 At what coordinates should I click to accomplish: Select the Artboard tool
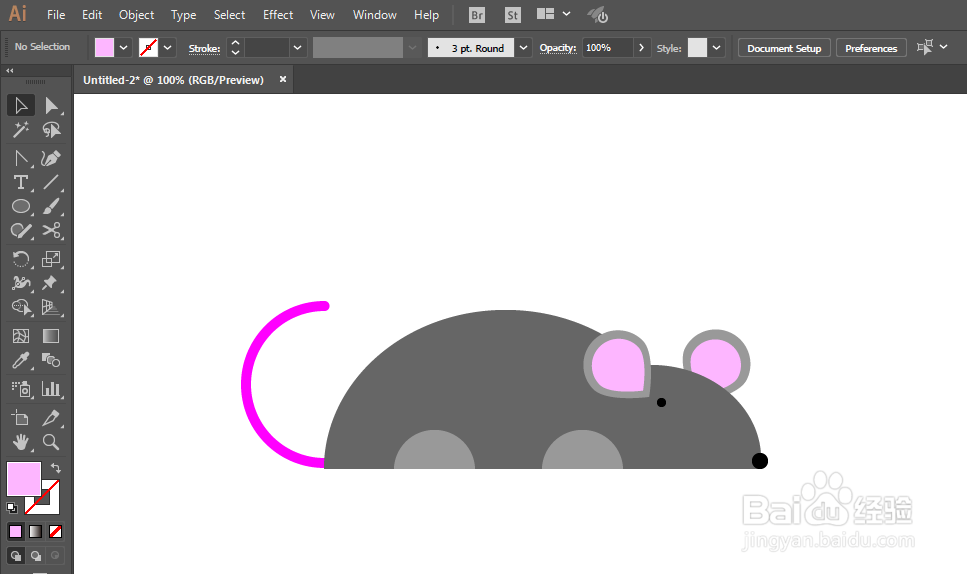click(x=21, y=418)
